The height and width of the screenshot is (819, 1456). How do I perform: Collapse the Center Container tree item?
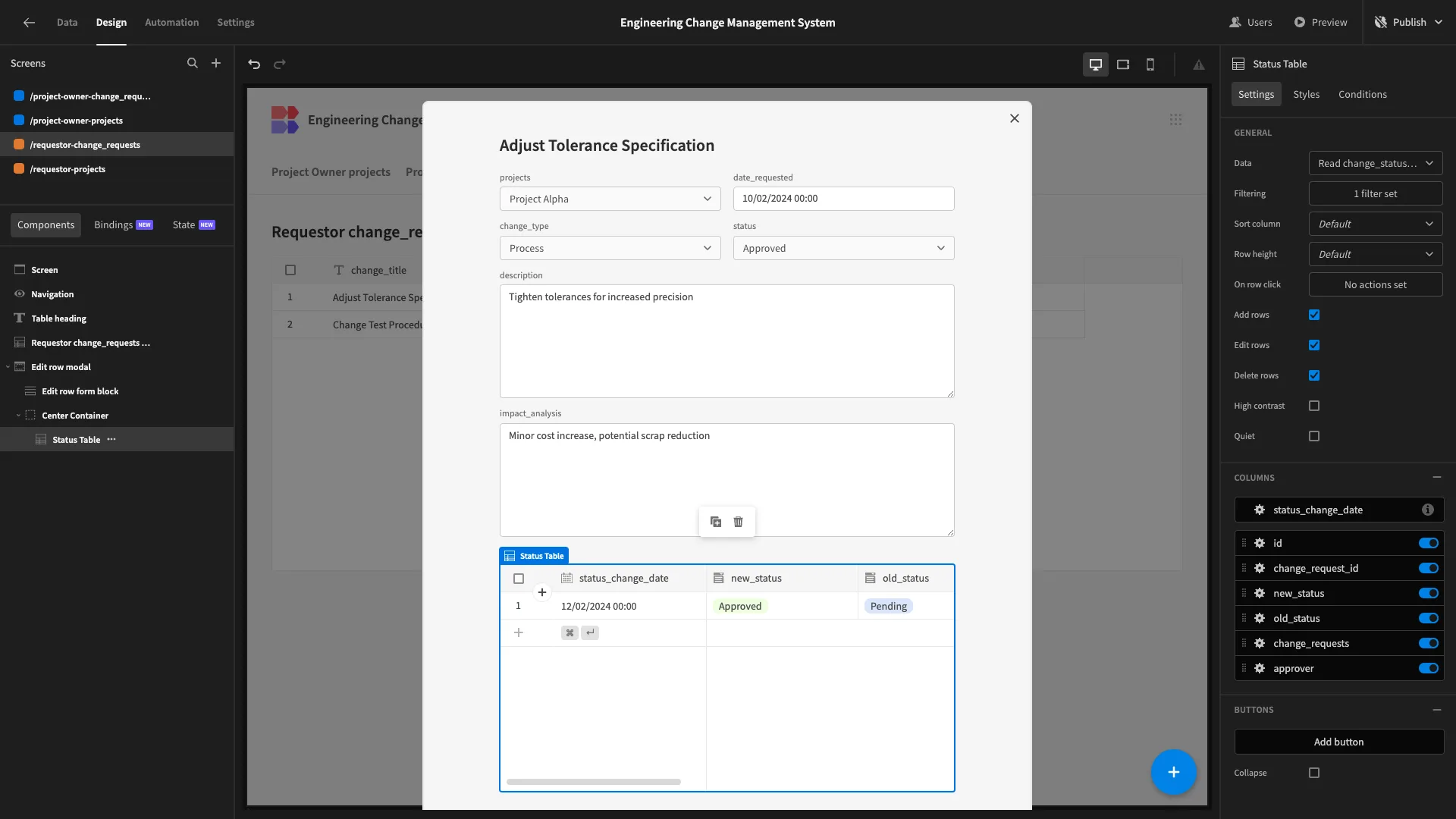point(18,416)
